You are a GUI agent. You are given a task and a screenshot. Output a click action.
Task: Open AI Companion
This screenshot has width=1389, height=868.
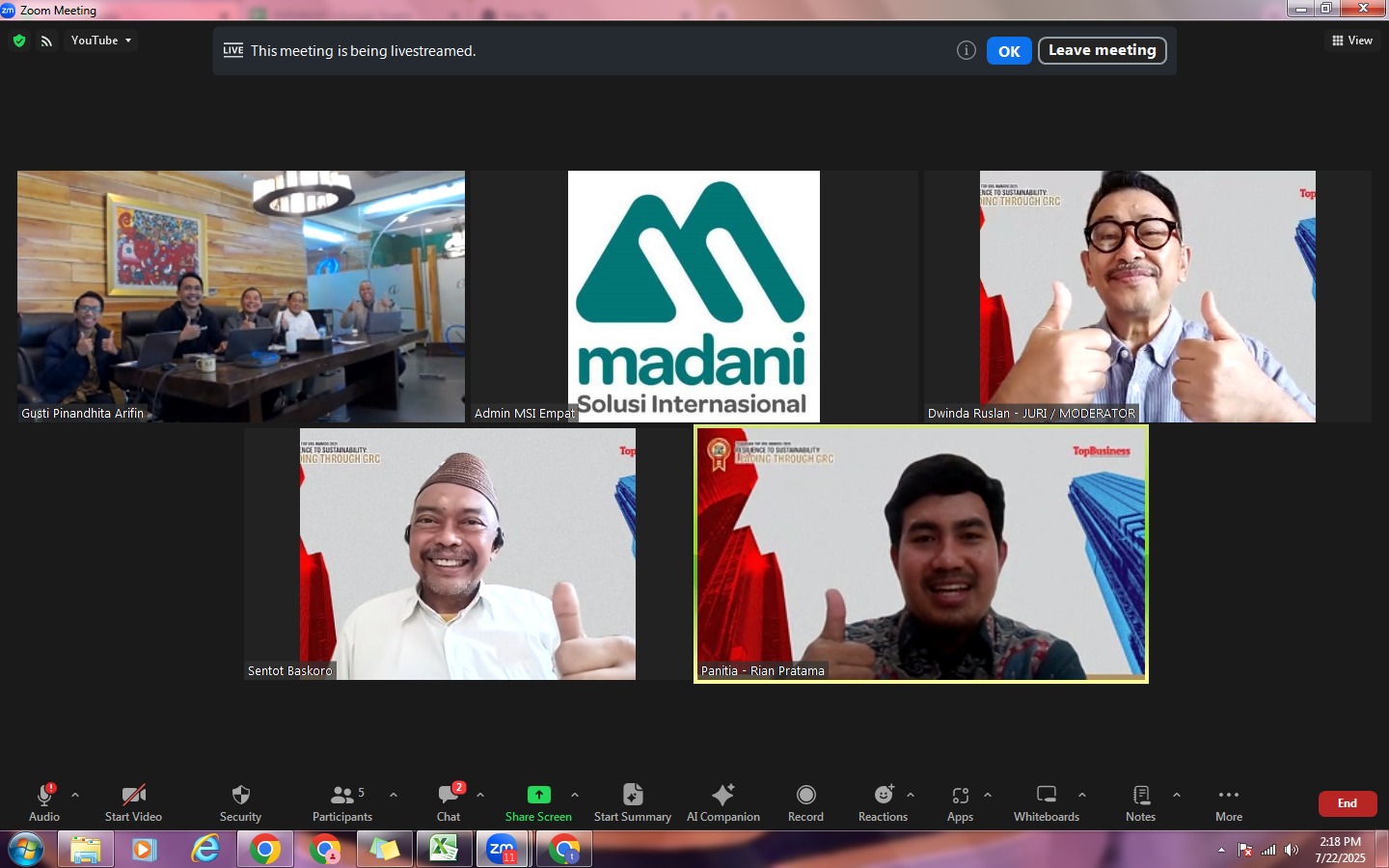[722, 802]
